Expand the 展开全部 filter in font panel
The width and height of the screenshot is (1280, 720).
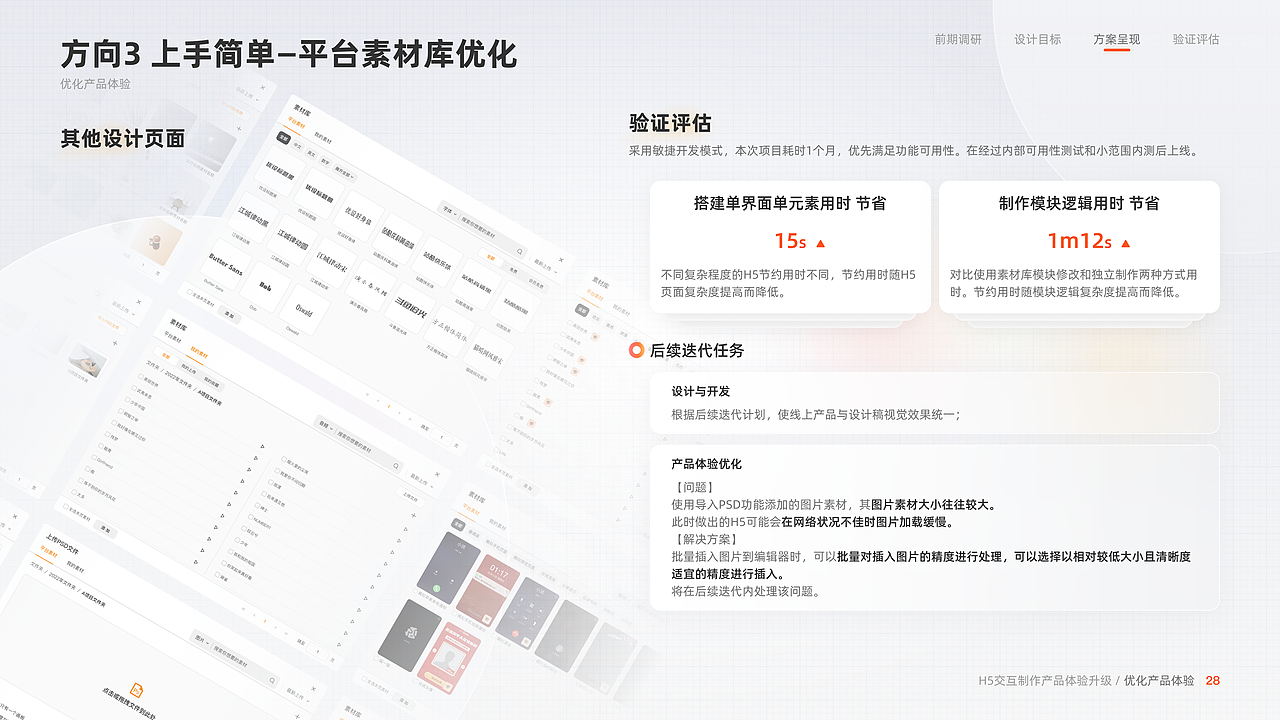tap(343, 174)
